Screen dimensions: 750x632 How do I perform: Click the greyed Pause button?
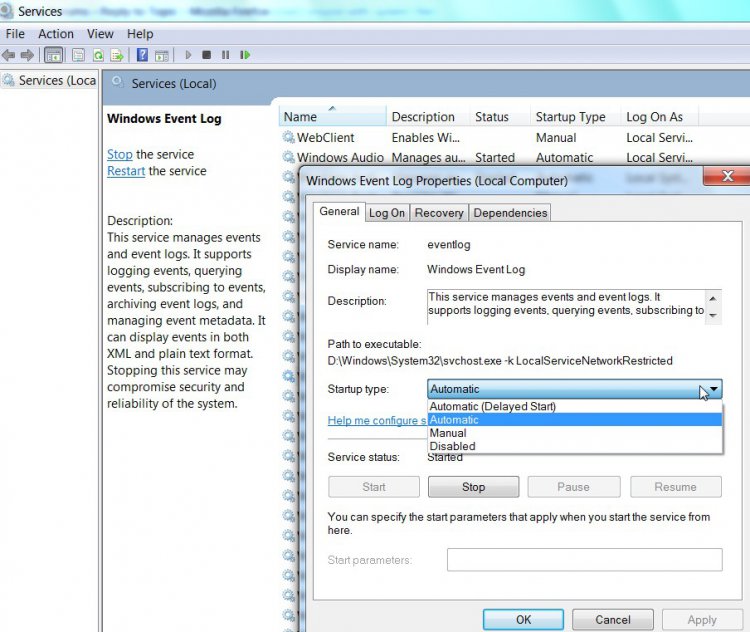pyautogui.click(x=574, y=487)
